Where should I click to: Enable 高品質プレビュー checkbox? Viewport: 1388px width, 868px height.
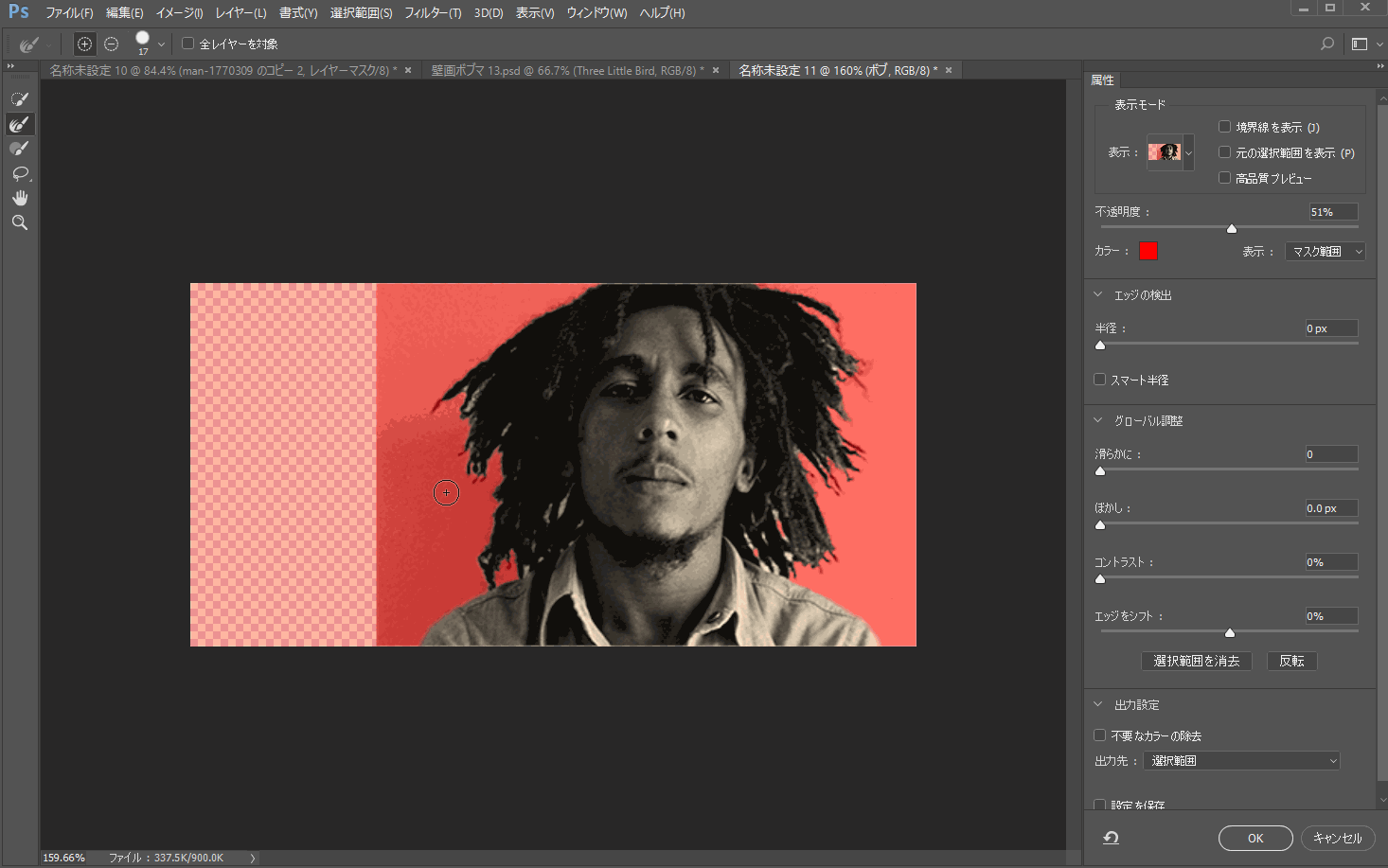[x=1224, y=178]
